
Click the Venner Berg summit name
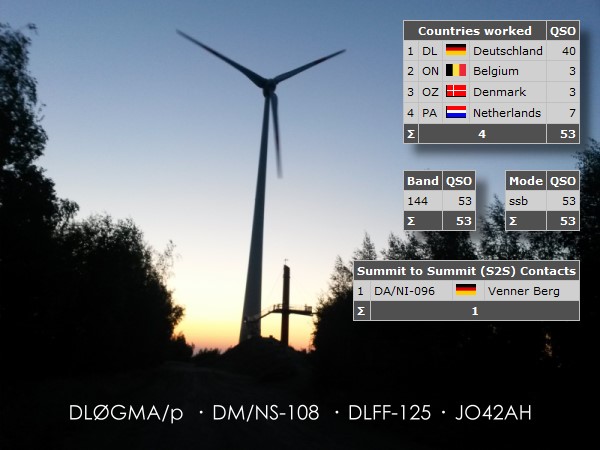point(518,291)
